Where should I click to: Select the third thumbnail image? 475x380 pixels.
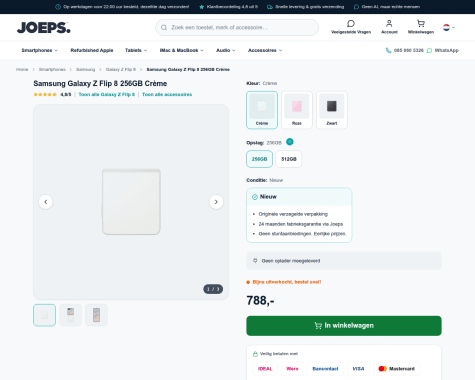(x=96, y=315)
